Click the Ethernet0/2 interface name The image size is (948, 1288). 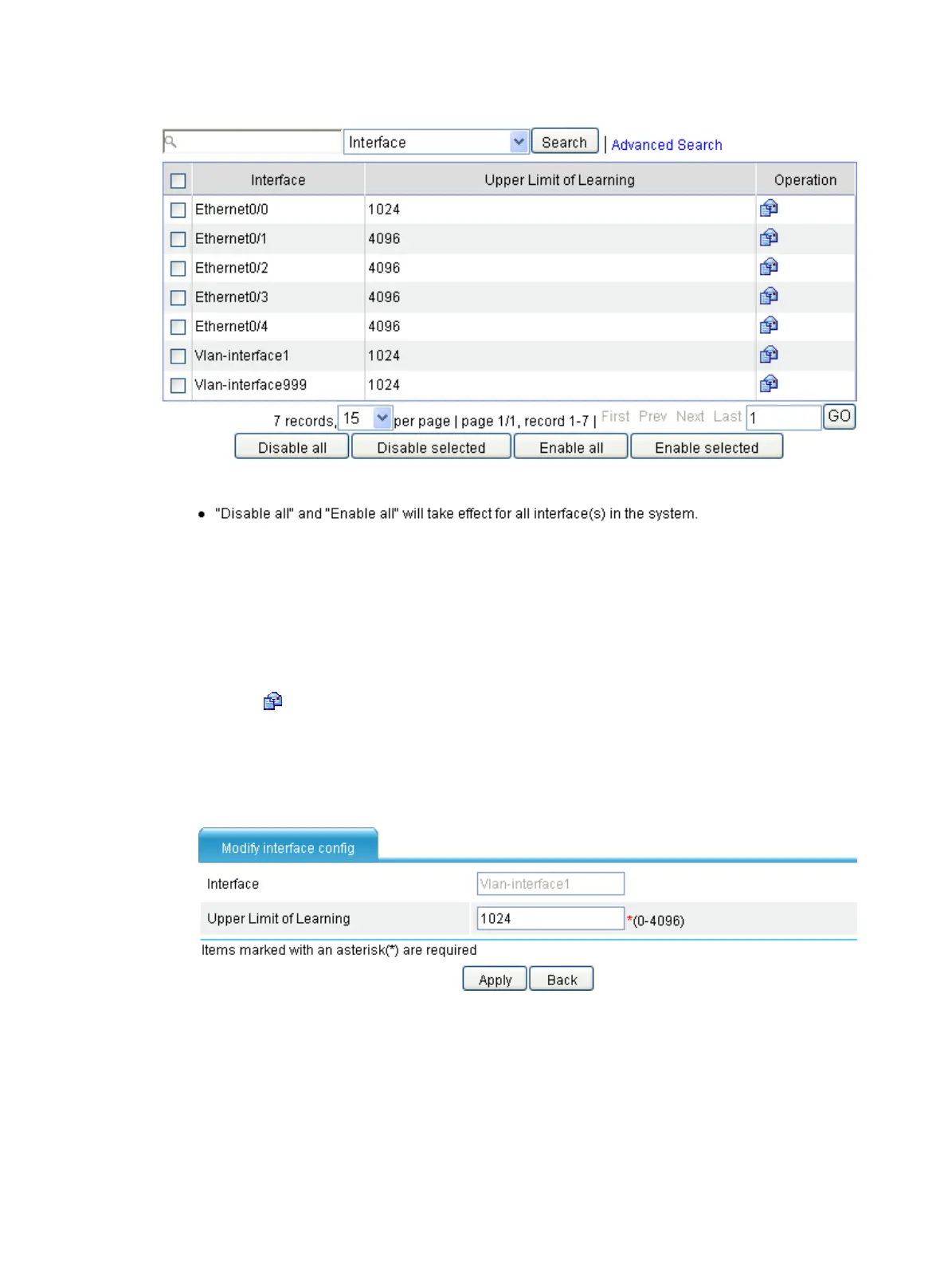(x=232, y=268)
